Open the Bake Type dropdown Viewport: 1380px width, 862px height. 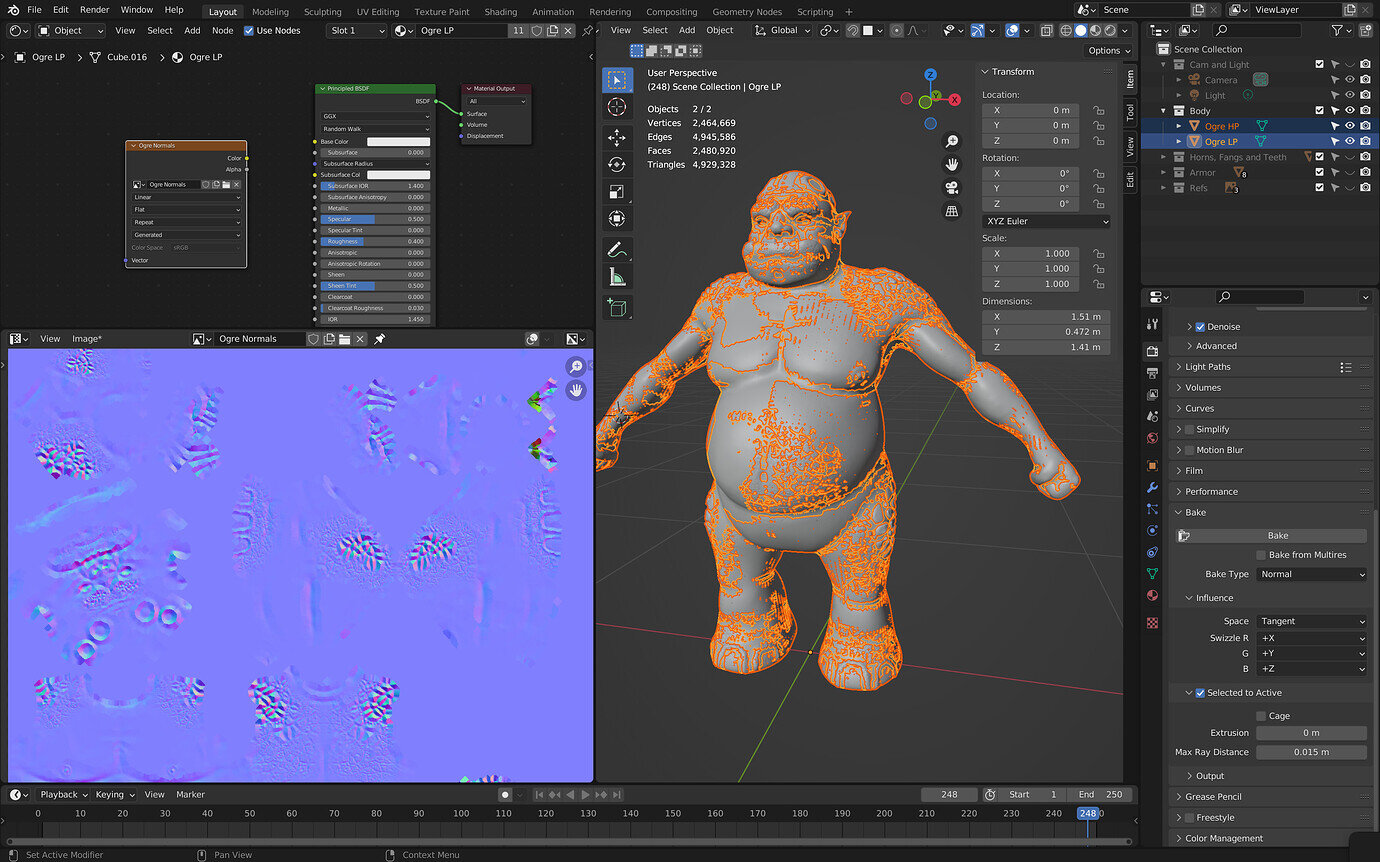(x=1311, y=574)
